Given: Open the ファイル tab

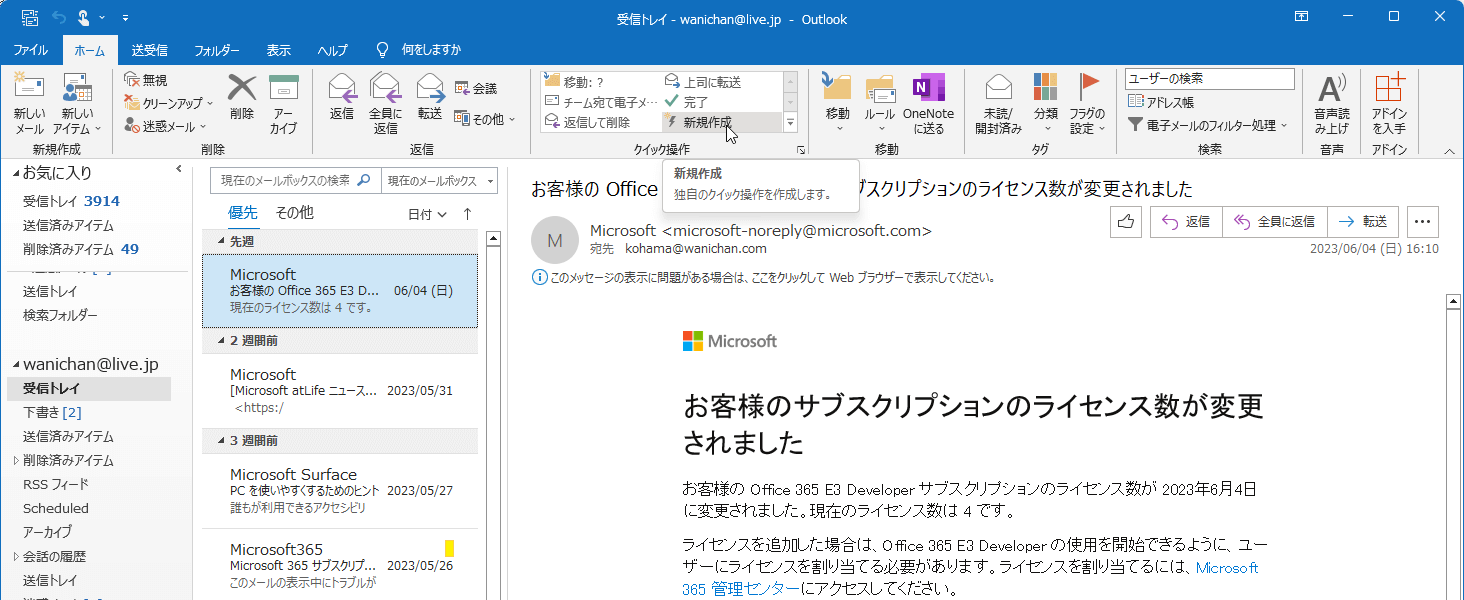Looking at the screenshot, I should [x=31, y=50].
